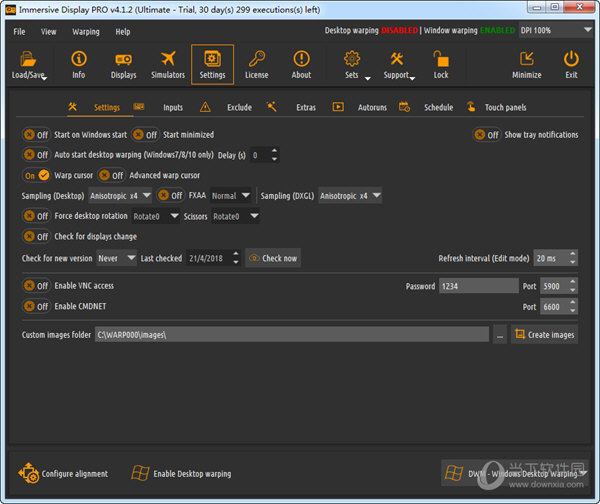Viewport: 600px width, 504px height.
Task: Toggle Advanced warp cursor
Action: pos(111,175)
